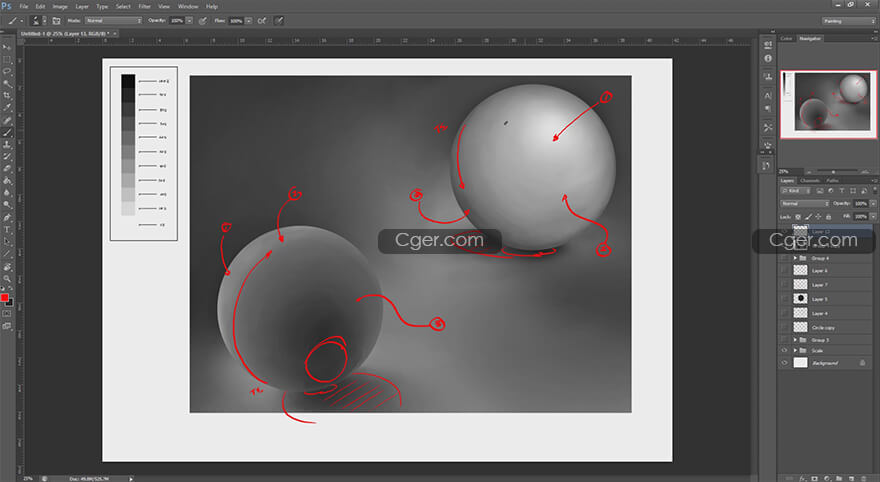Select the Zoom tool
The image size is (880, 482).
click(7, 279)
